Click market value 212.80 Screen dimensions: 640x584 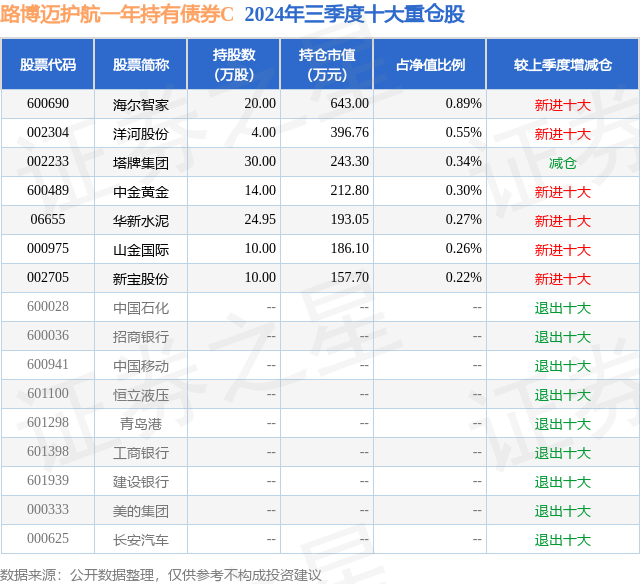click(x=349, y=191)
